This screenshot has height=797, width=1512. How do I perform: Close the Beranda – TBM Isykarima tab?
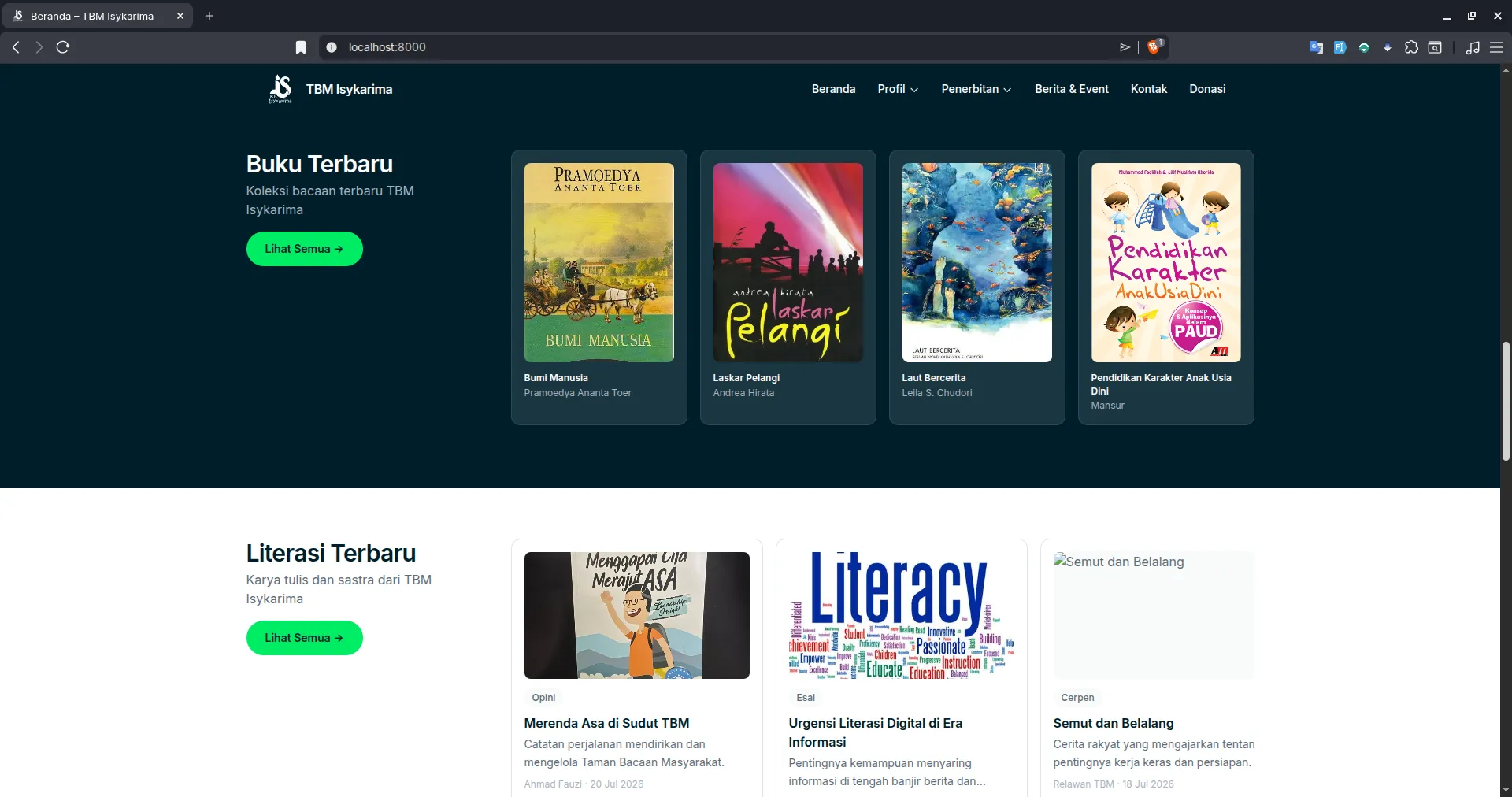pos(180,16)
